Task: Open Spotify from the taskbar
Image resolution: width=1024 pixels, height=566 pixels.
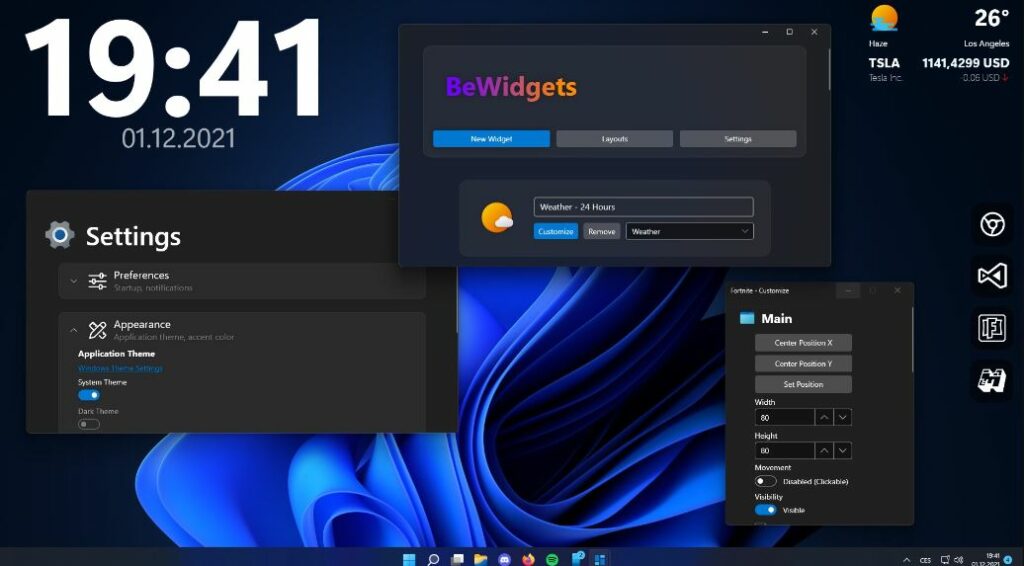Action: coord(552,559)
